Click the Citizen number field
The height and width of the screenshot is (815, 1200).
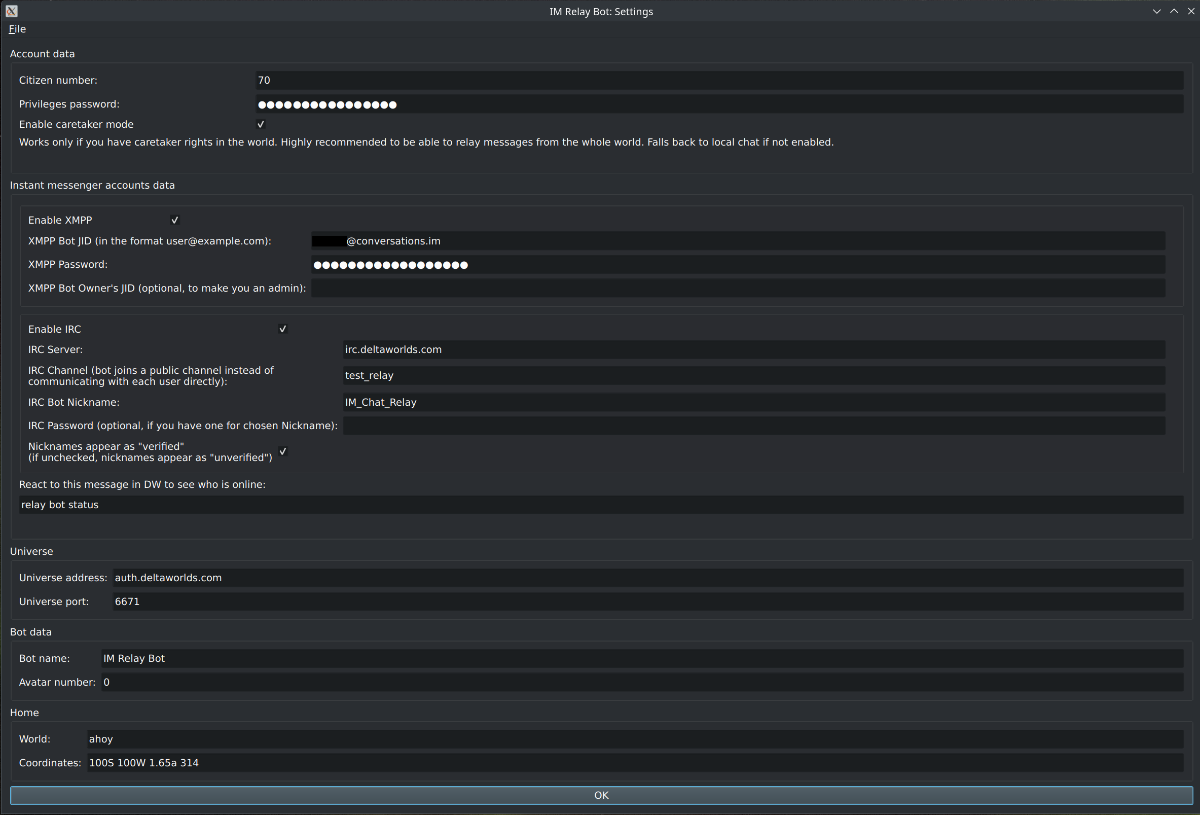719,80
